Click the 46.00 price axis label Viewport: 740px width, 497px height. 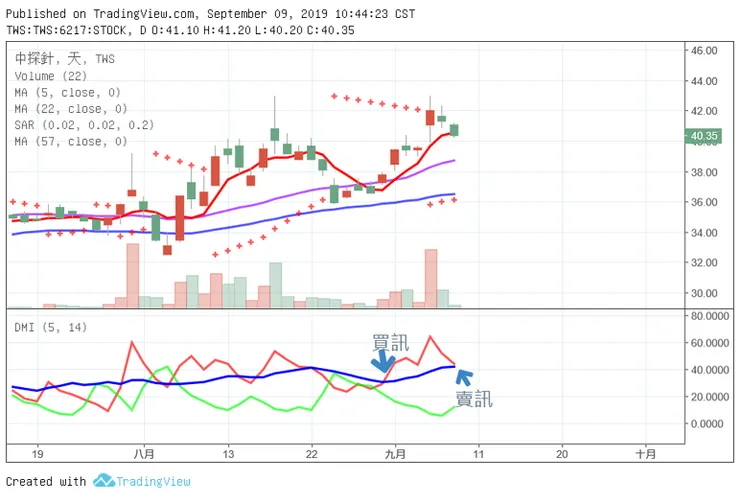click(704, 51)
